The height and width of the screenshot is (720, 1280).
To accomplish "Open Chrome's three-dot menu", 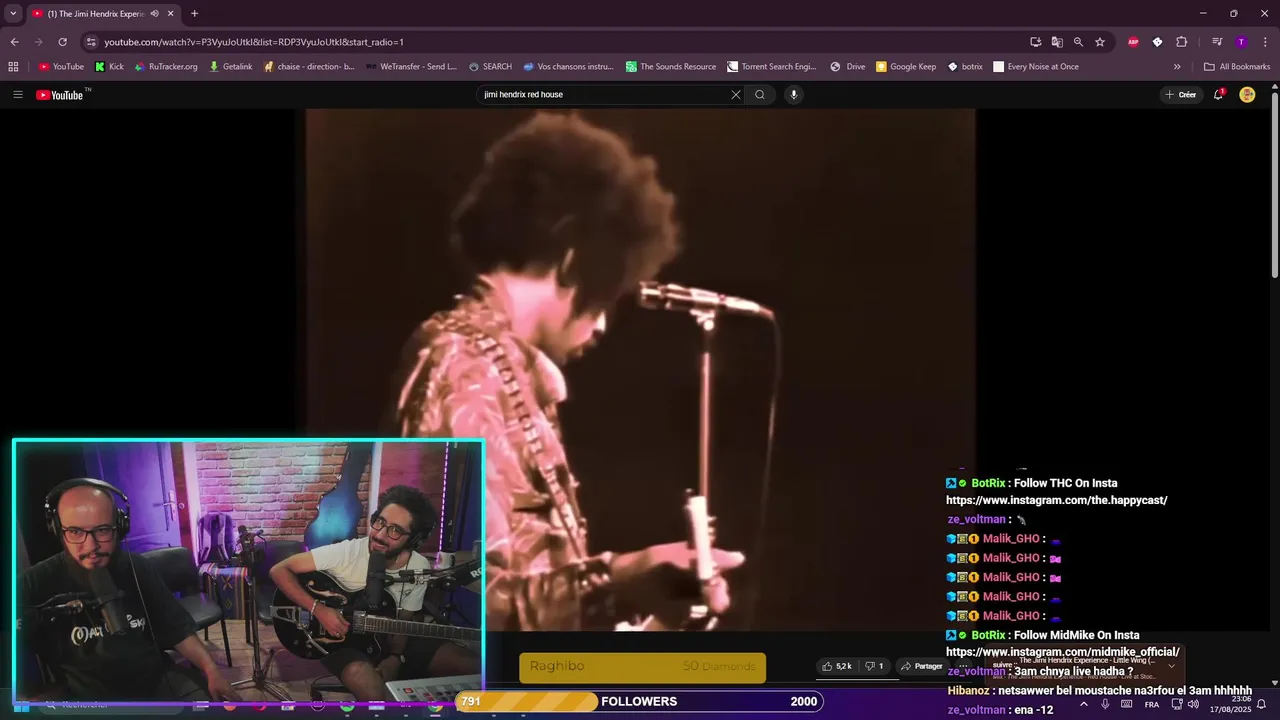I will (1265, 42).
